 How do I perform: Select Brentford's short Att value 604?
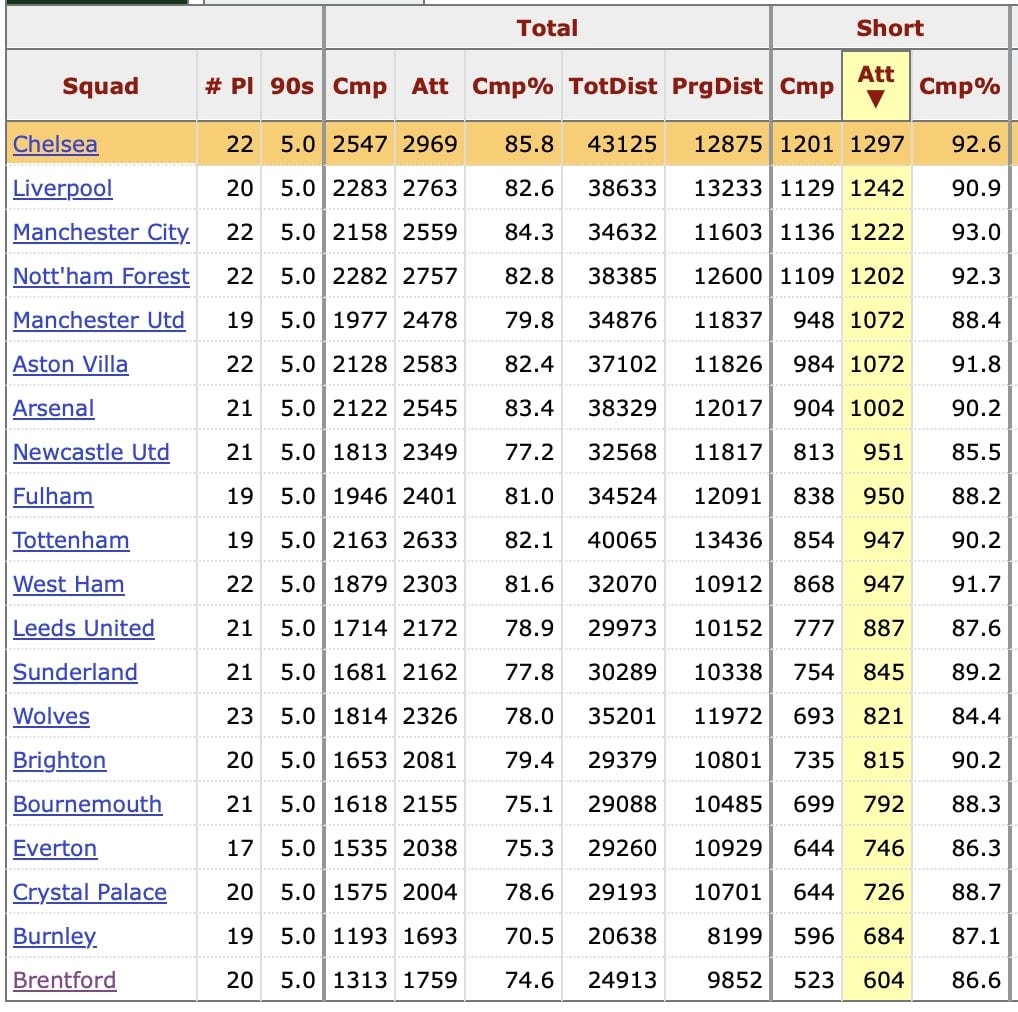(x=884, y=980)
